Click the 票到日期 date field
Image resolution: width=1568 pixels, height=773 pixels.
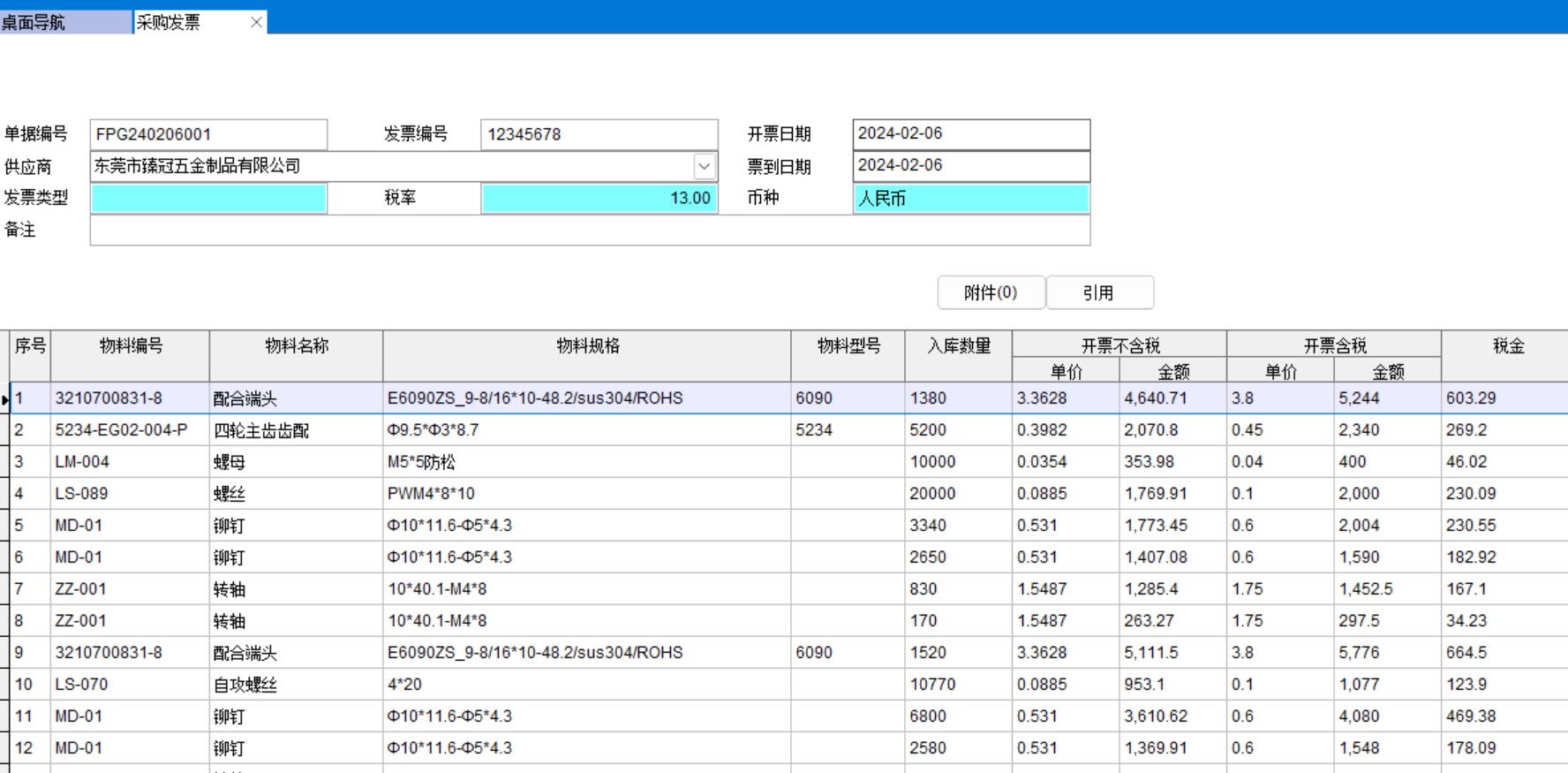(971, 166)
